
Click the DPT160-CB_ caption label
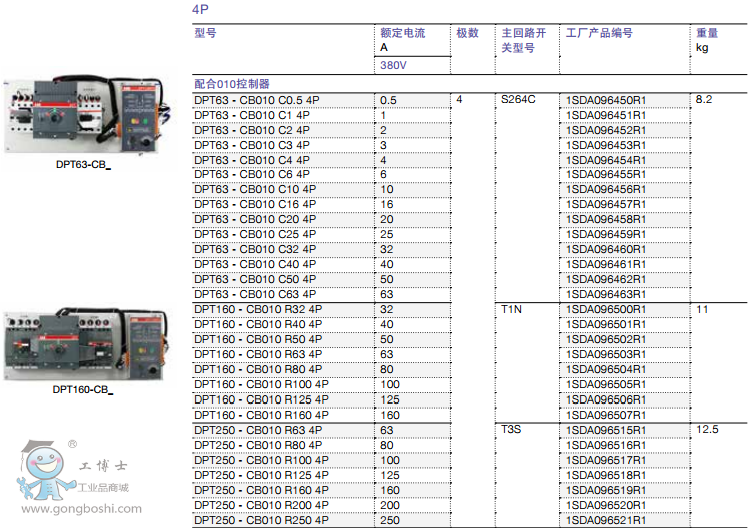pos(83,390)
